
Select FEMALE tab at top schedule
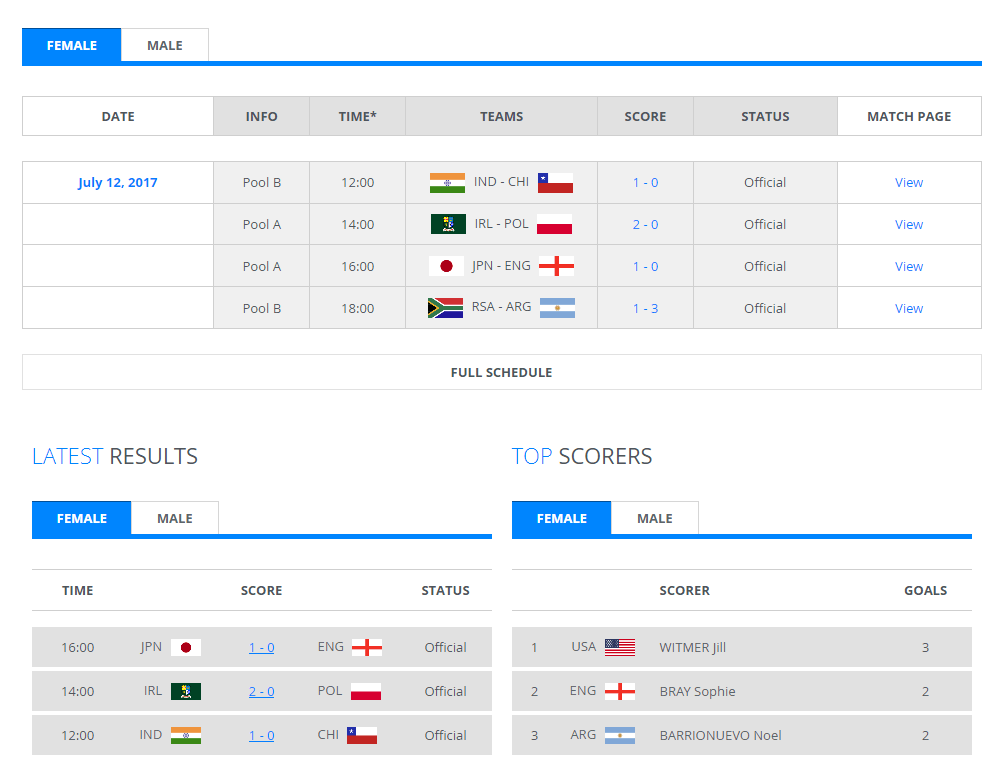72,45
